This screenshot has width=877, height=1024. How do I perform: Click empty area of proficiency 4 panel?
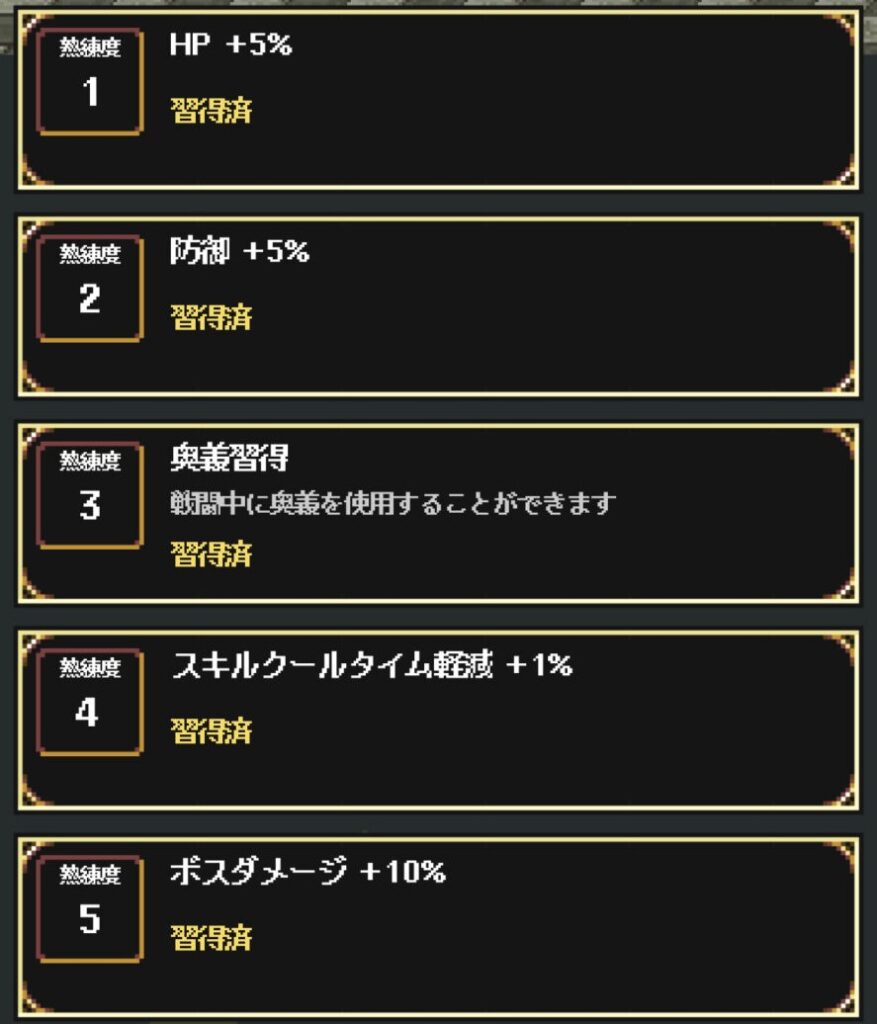click(x=555, y=738)
